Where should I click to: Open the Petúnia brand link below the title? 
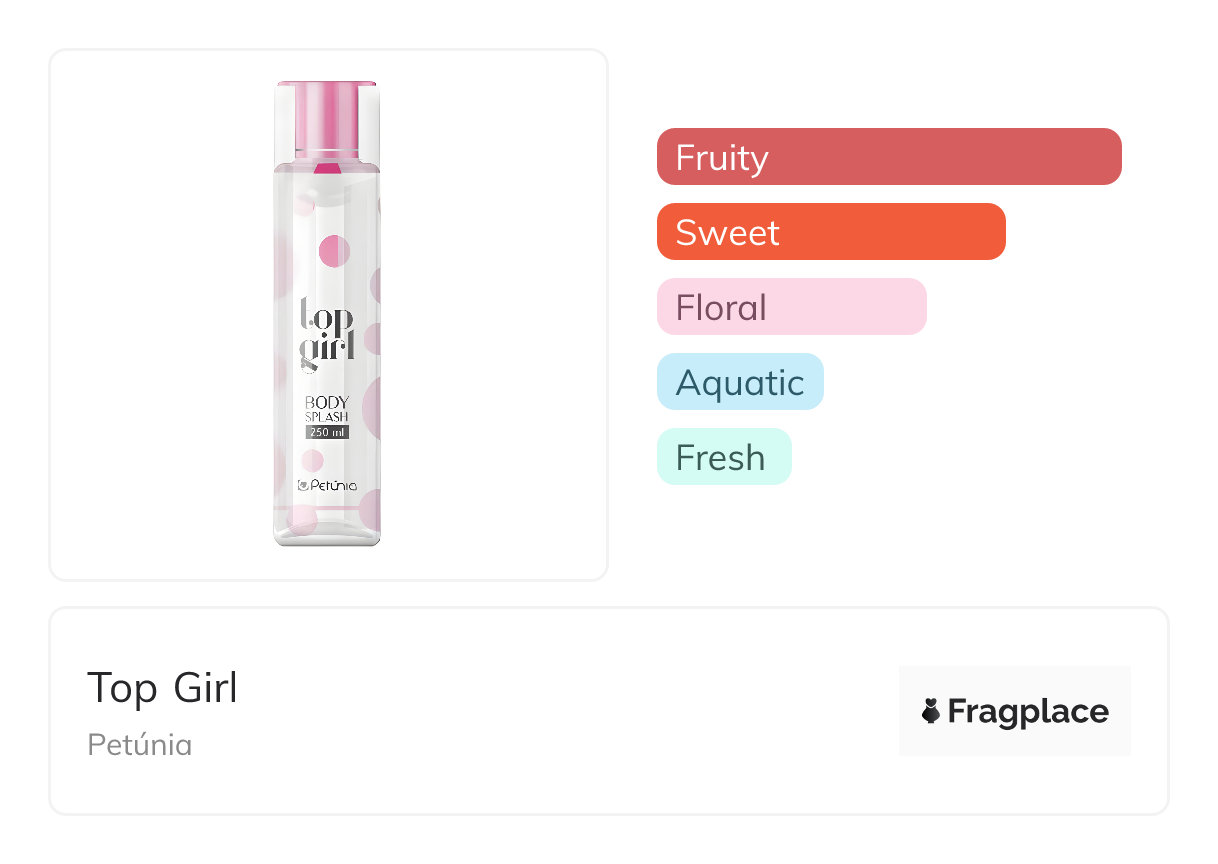139,744
